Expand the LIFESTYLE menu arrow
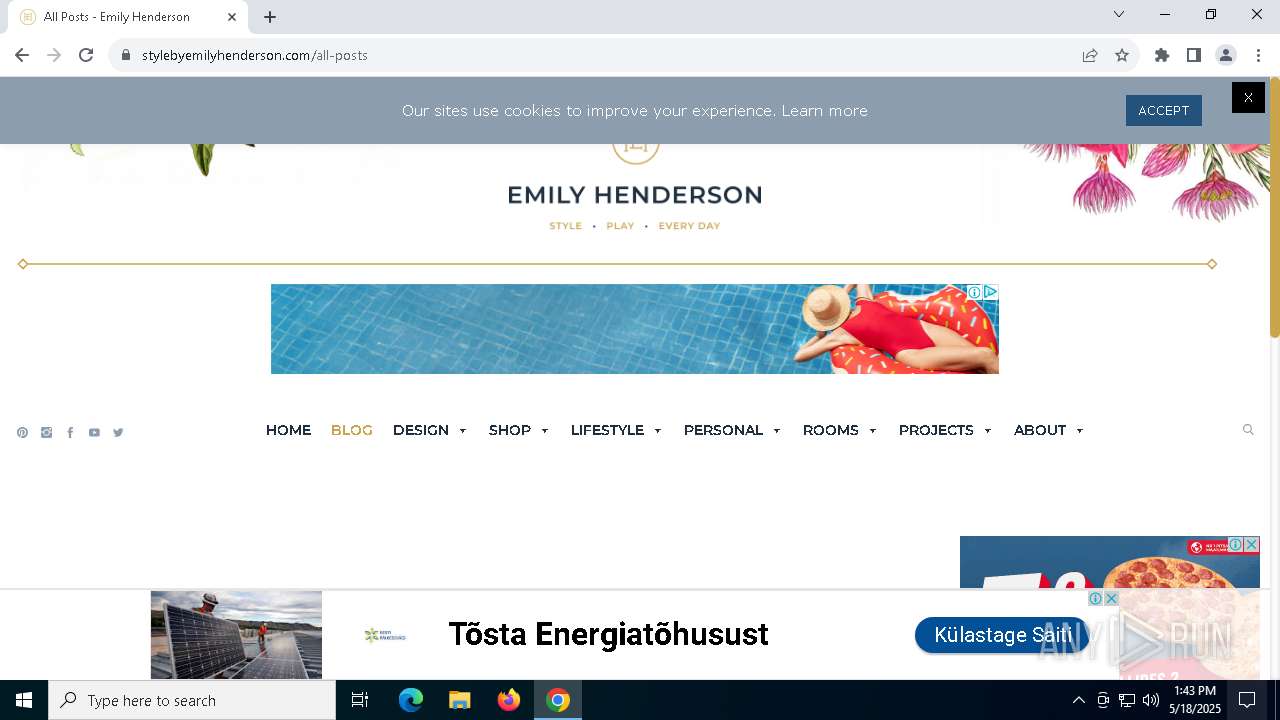The width and height of the screenshot is (1280, 720). [x=657, y=431]
